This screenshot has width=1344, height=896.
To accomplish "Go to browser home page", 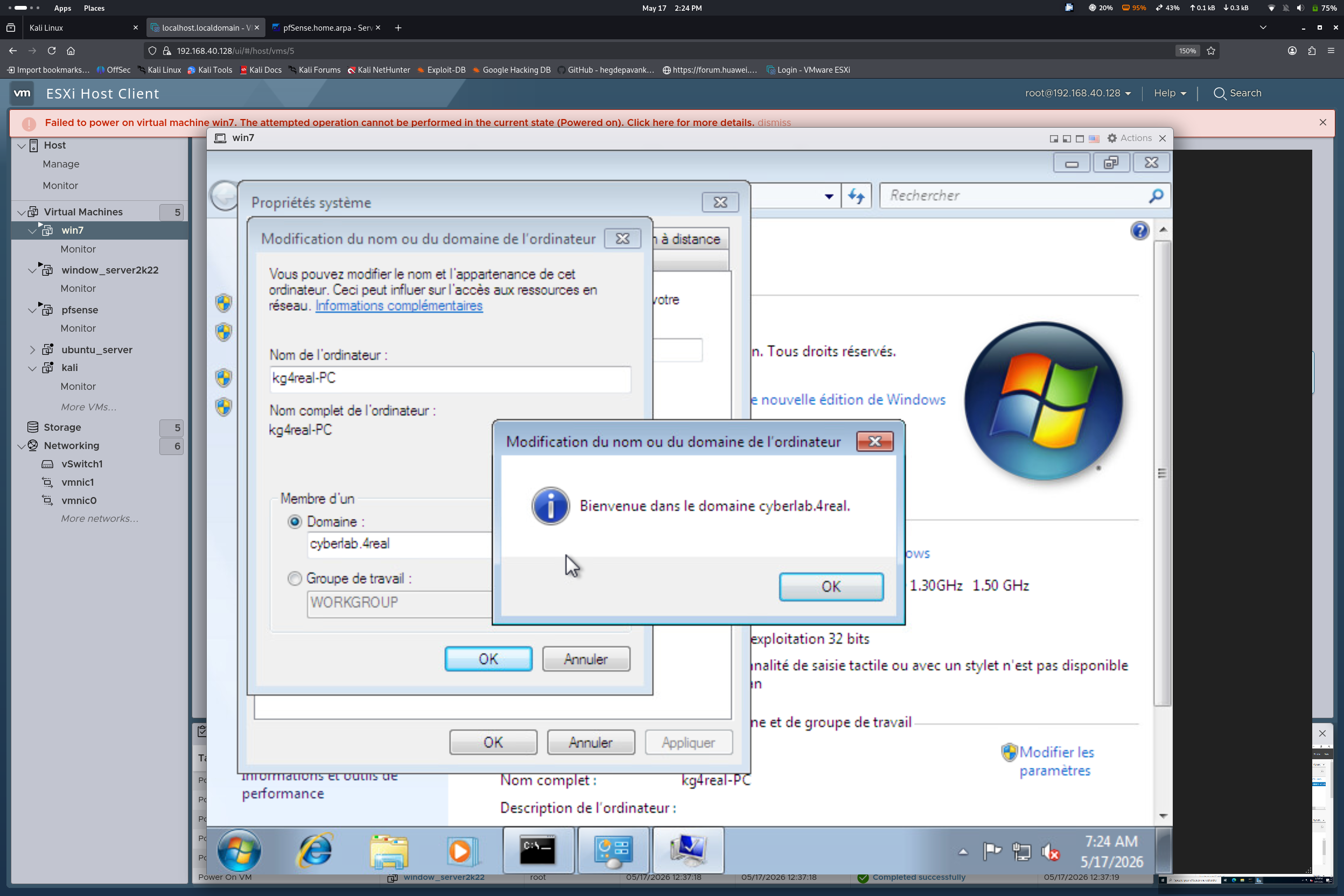I will (x=71, y=51).
